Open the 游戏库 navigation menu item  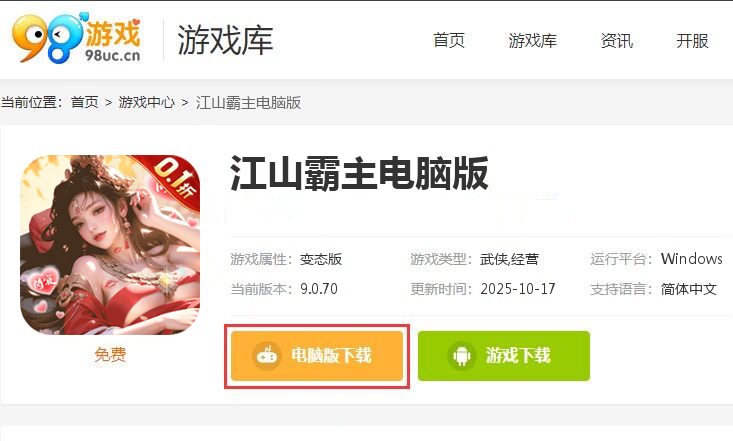(x=532, y=40)
